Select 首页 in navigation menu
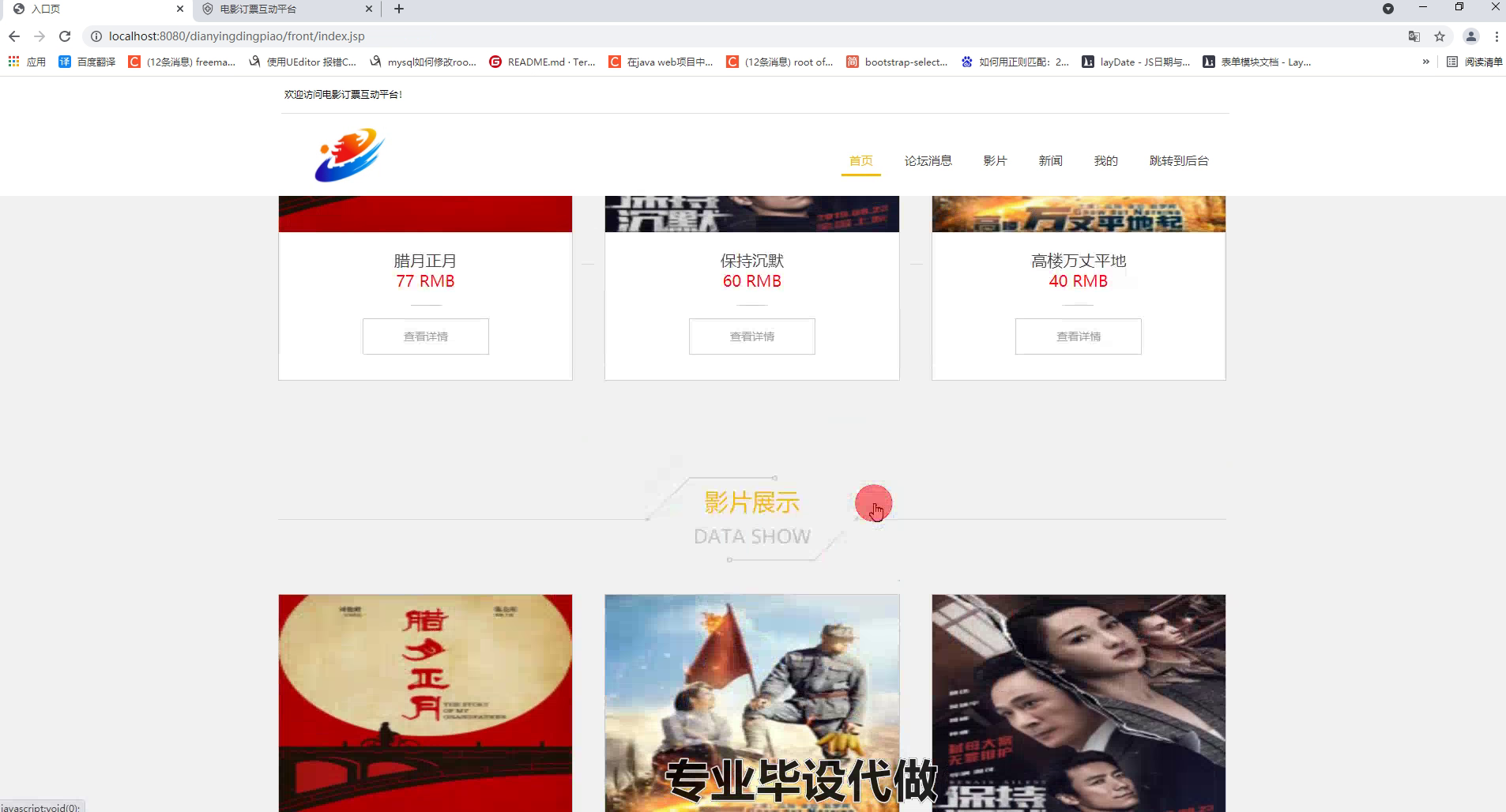The image size is (1506, 812). [860, 160]
